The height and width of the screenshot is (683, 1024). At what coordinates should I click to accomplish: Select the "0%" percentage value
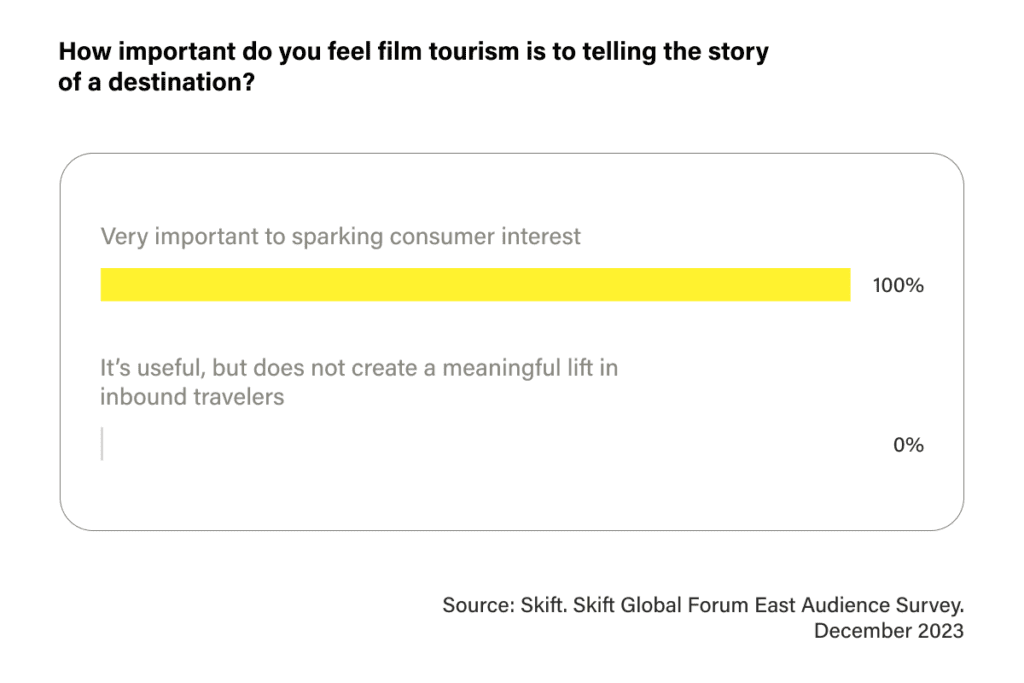908,445
